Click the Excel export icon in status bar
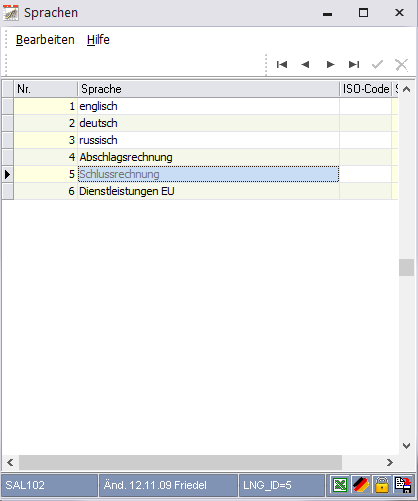Screen dimensions: 418x501 (340, 485)
